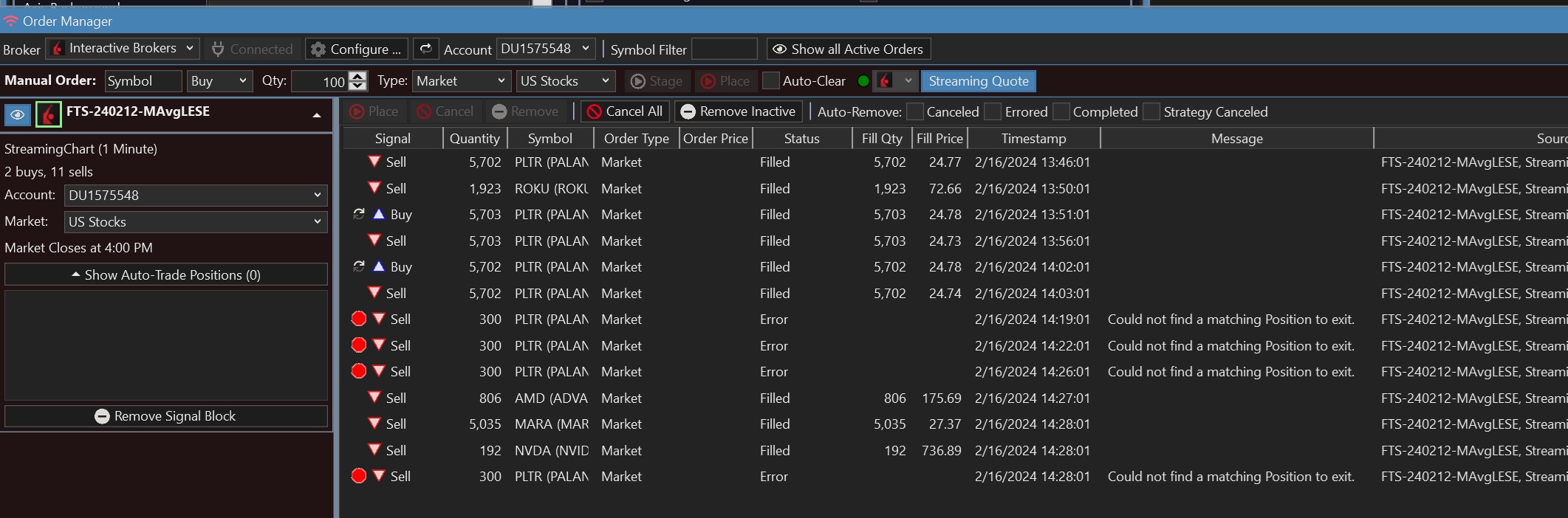
Task: Enable auto-remove for Canceled orders
Action: [915, 111]
